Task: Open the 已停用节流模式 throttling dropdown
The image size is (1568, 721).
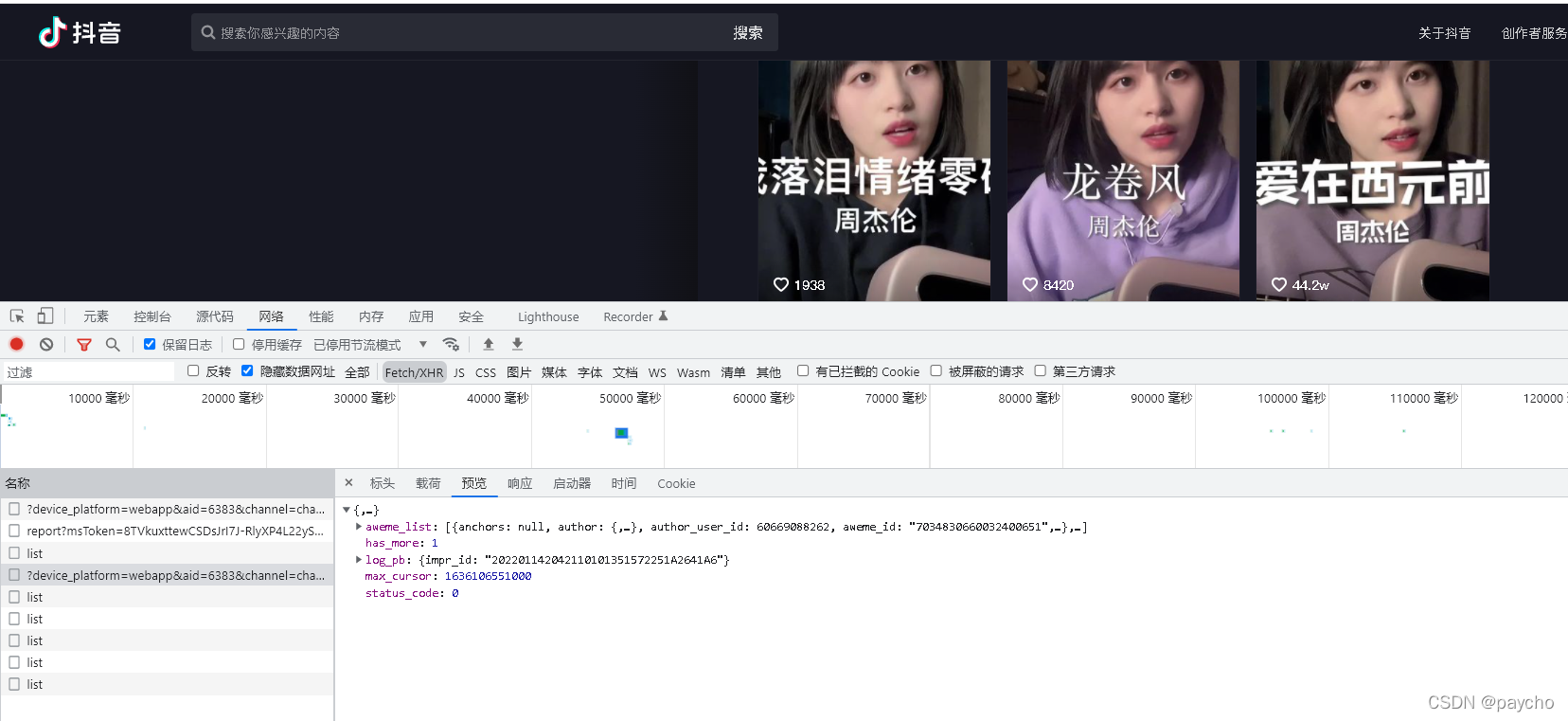Action: pos(369,345)
